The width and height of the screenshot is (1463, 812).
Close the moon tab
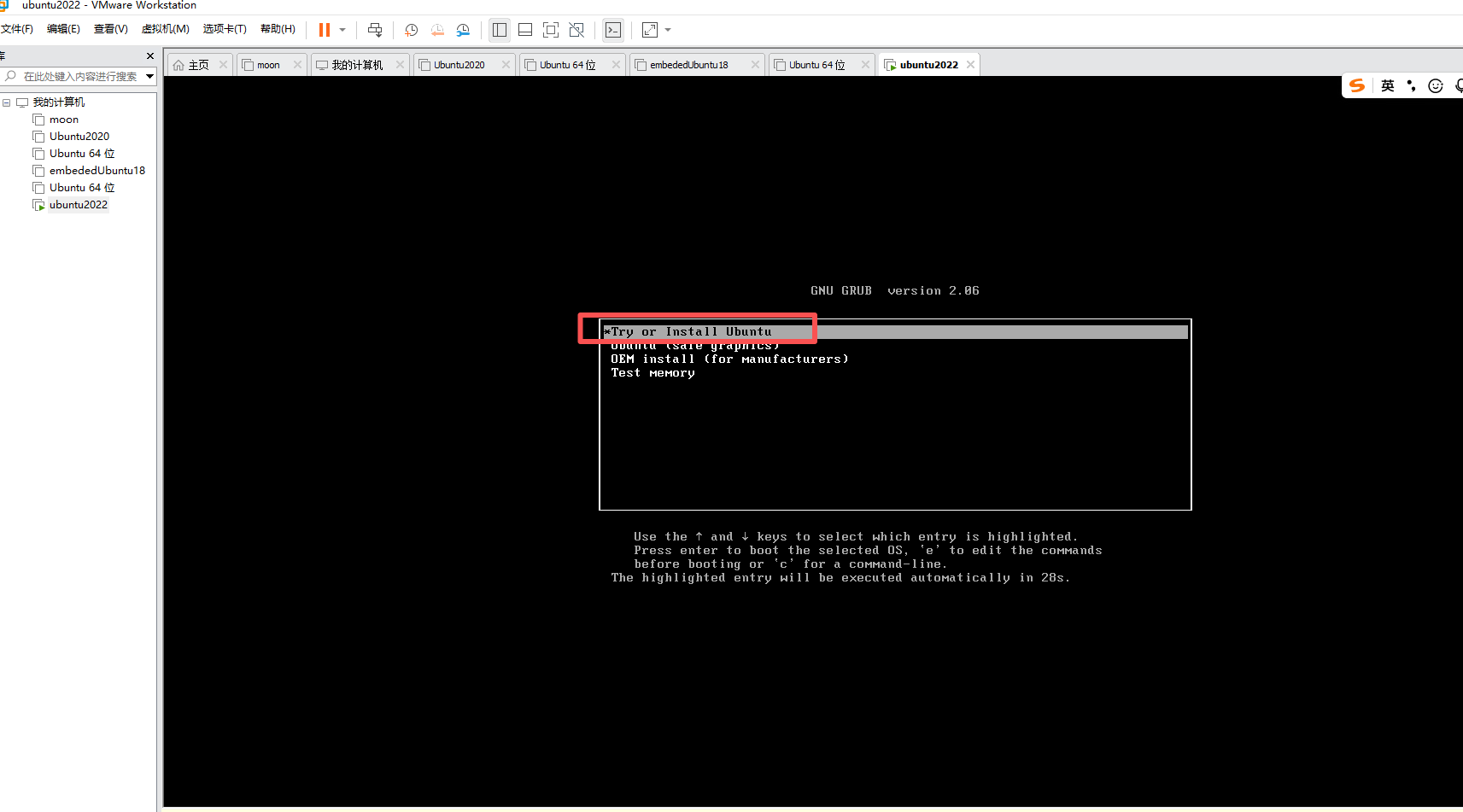297,65
